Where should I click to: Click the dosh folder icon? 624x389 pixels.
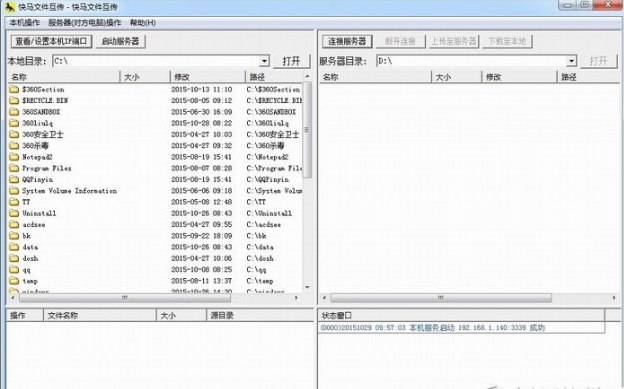14,258
